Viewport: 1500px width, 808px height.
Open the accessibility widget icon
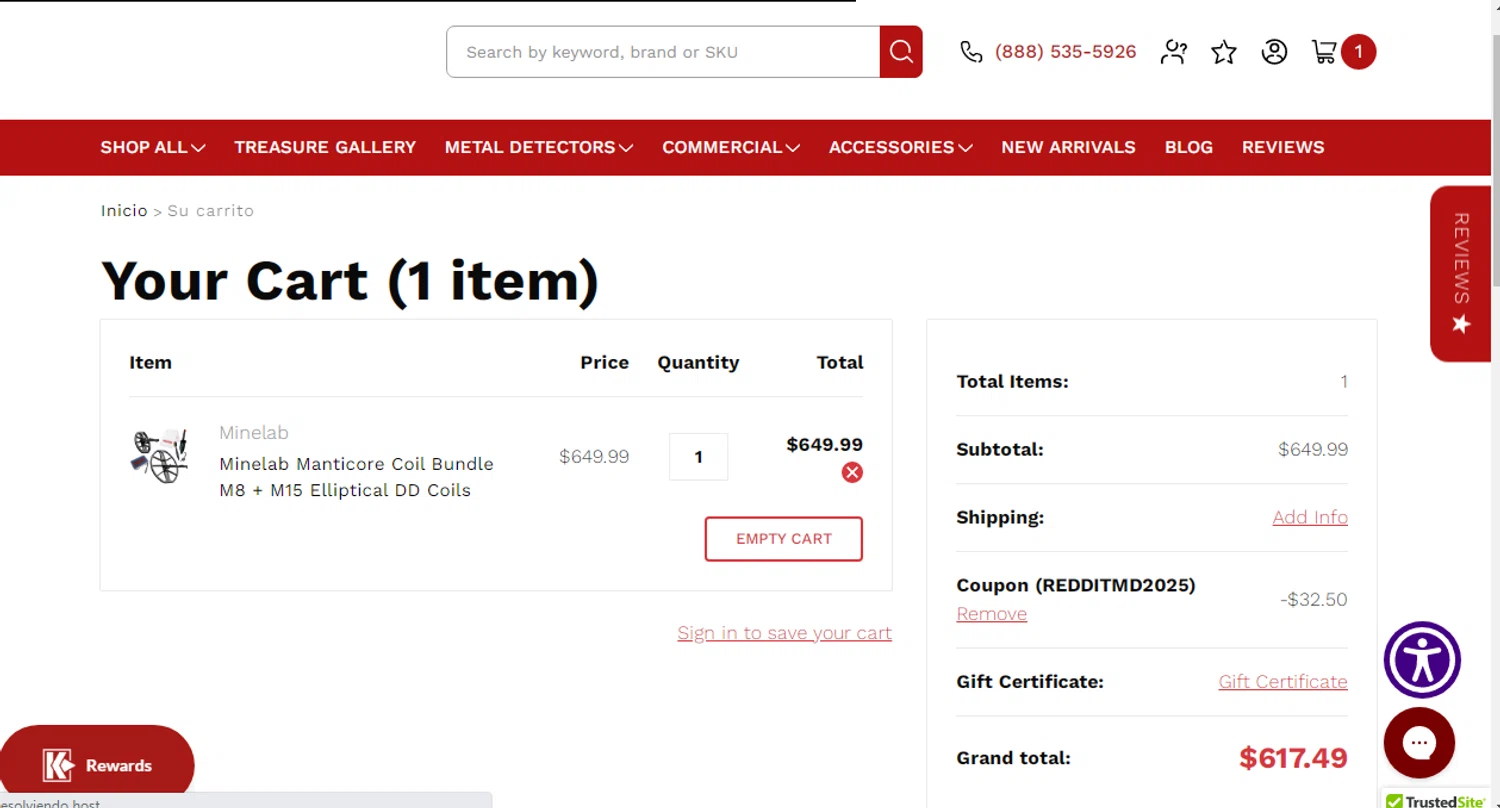[x=1422, y=660]
